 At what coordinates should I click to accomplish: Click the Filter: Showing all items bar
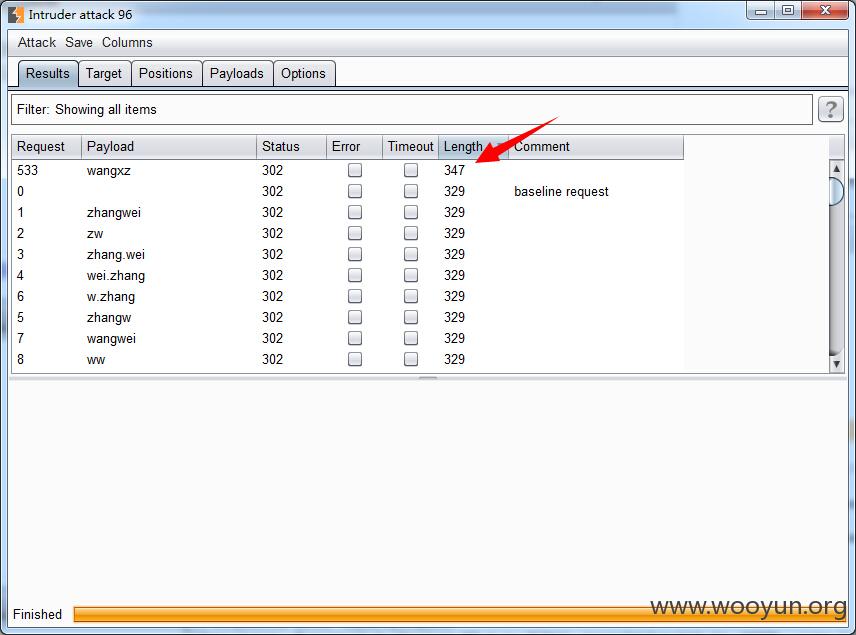tap(412, 109)
